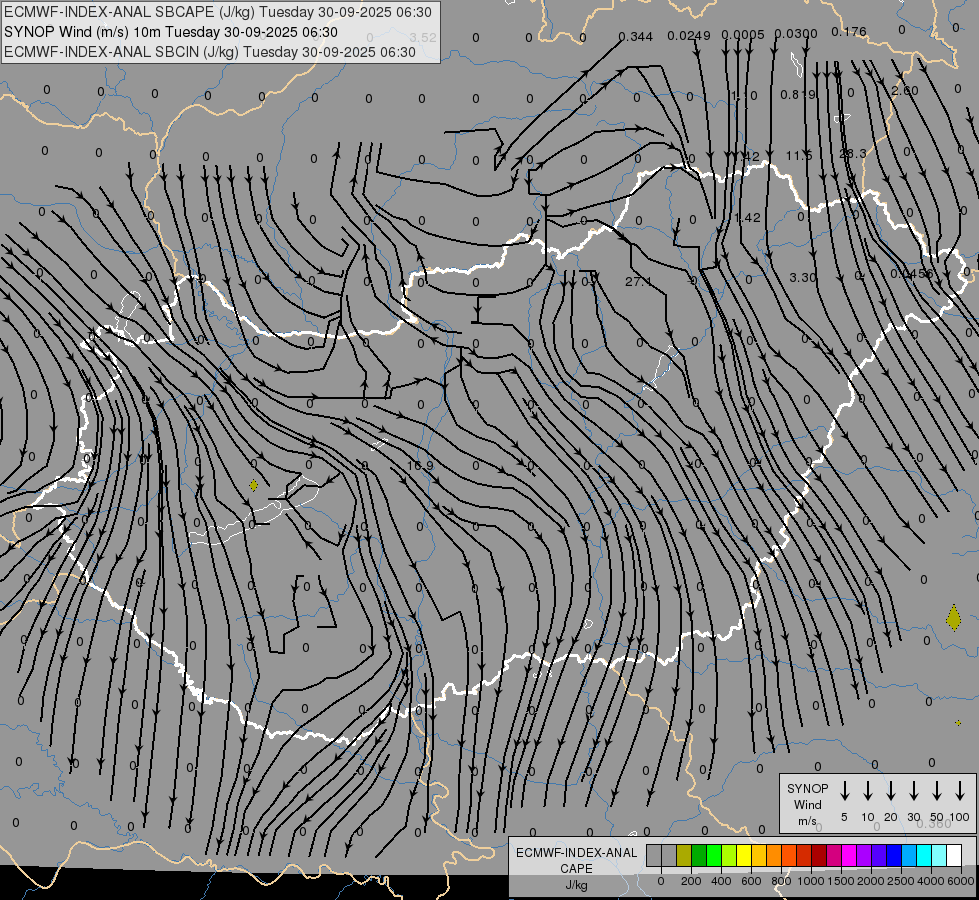The image size is (979, 900).
Task: Click the wind arrow labeled 100 in SYNOP legend
Action: coord(960,791)
